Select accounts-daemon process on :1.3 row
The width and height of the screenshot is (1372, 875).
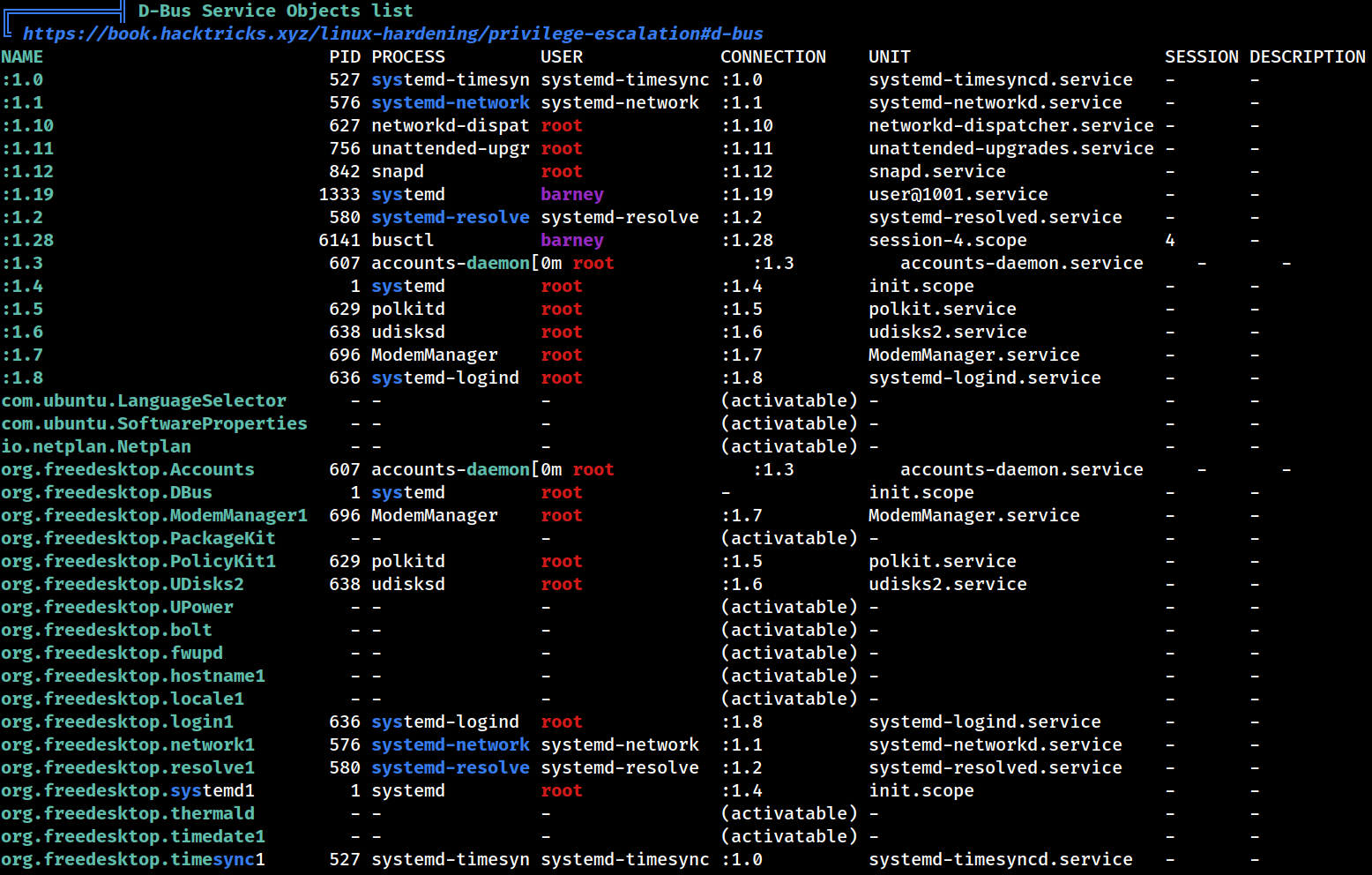tap(451, 263)
